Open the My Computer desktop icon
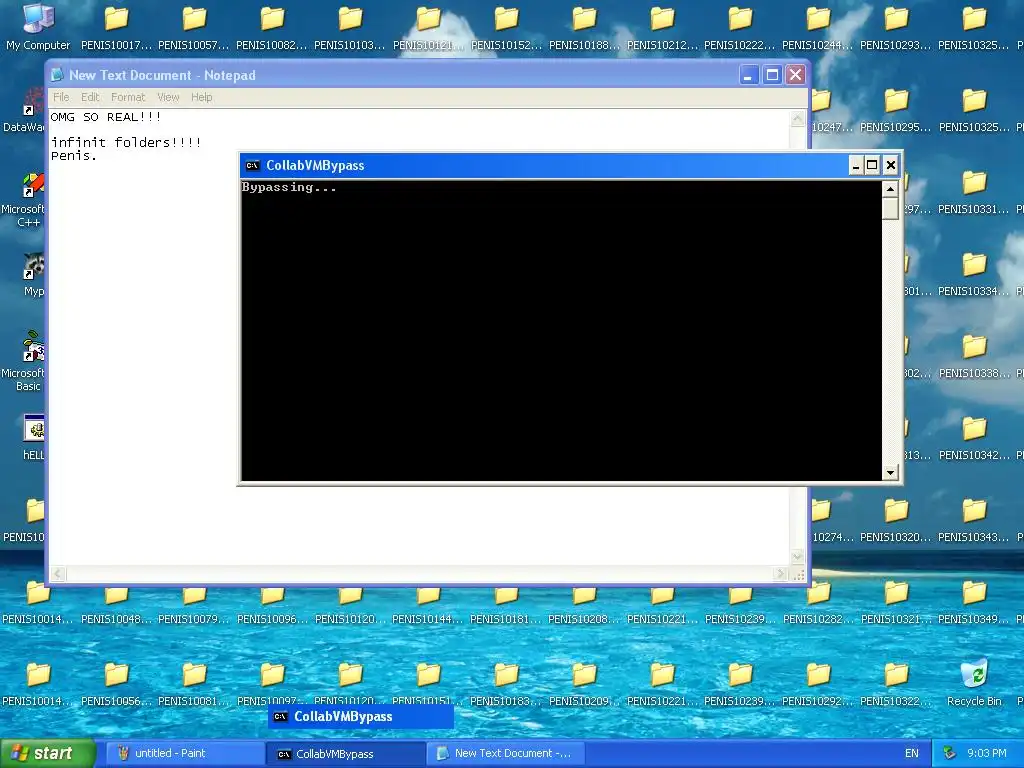This screenshot has height=768, width=1024. pos(38,27)
